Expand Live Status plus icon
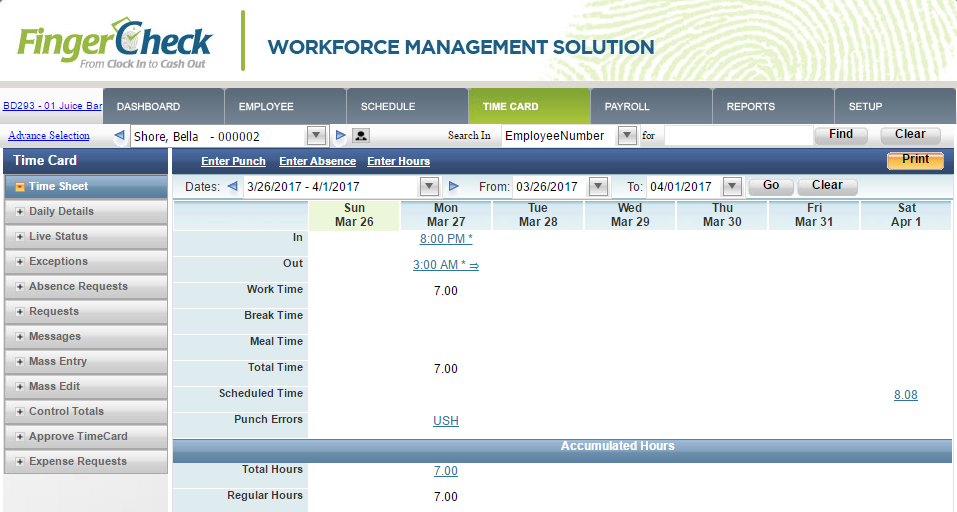 coord(20,237)
